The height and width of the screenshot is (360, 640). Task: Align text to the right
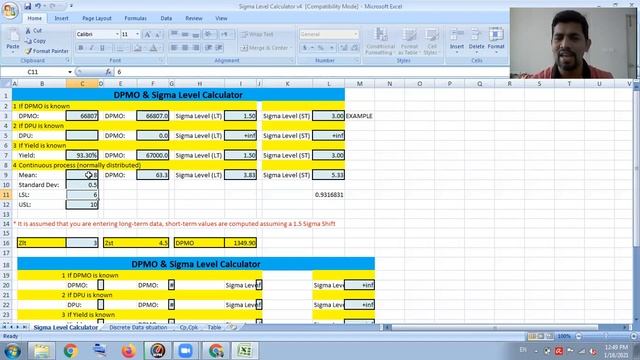[196, 48]
